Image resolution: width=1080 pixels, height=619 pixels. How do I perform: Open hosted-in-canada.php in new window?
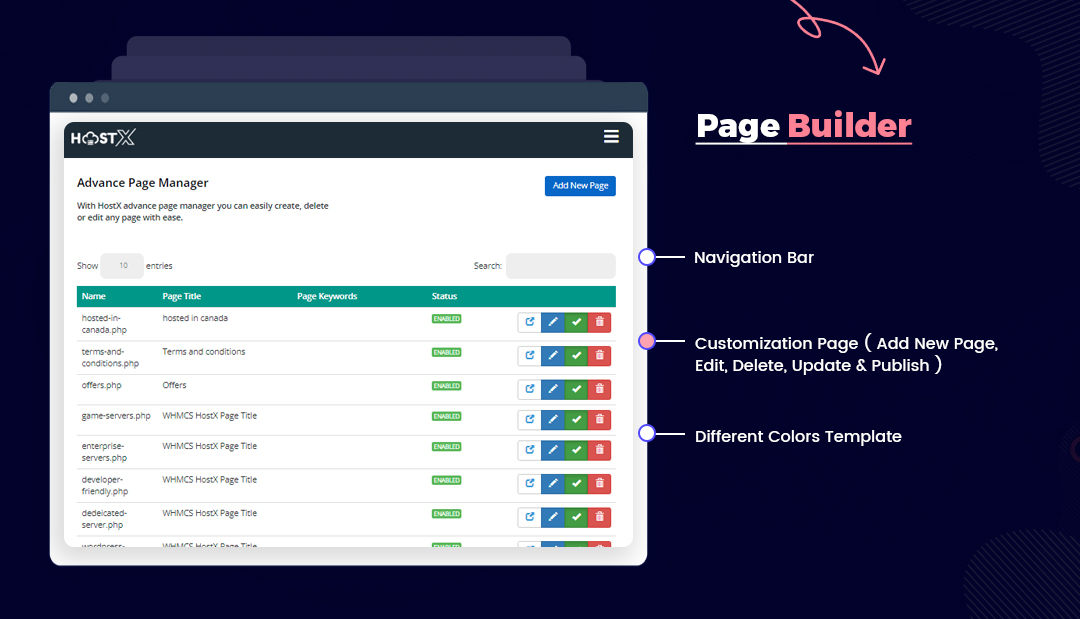tap(529, 322)
